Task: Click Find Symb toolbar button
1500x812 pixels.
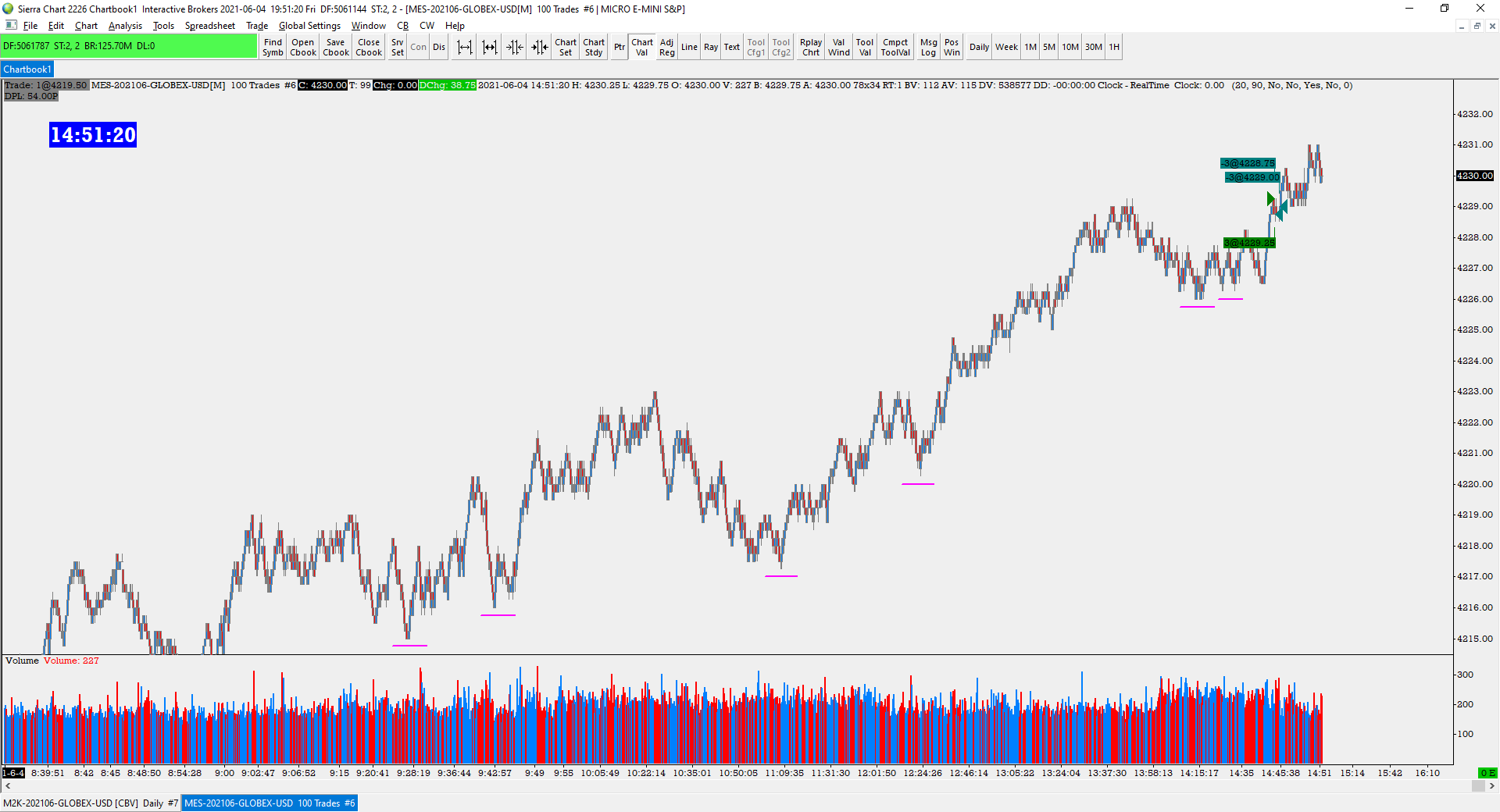Action: pyautogui.click(x=273, y=47)
